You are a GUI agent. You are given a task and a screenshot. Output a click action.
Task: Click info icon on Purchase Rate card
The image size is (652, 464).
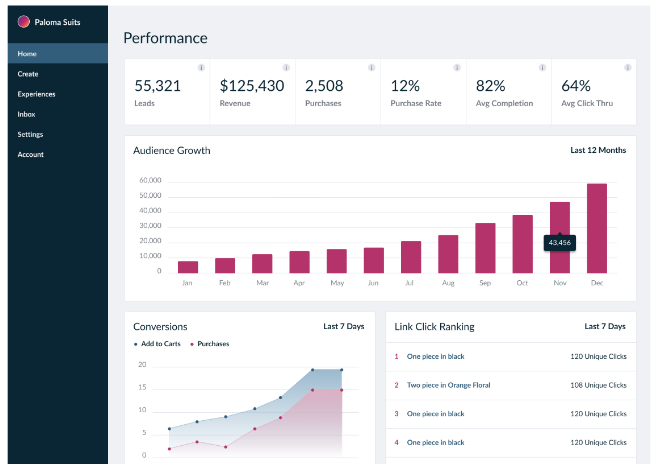pos(457,68)
